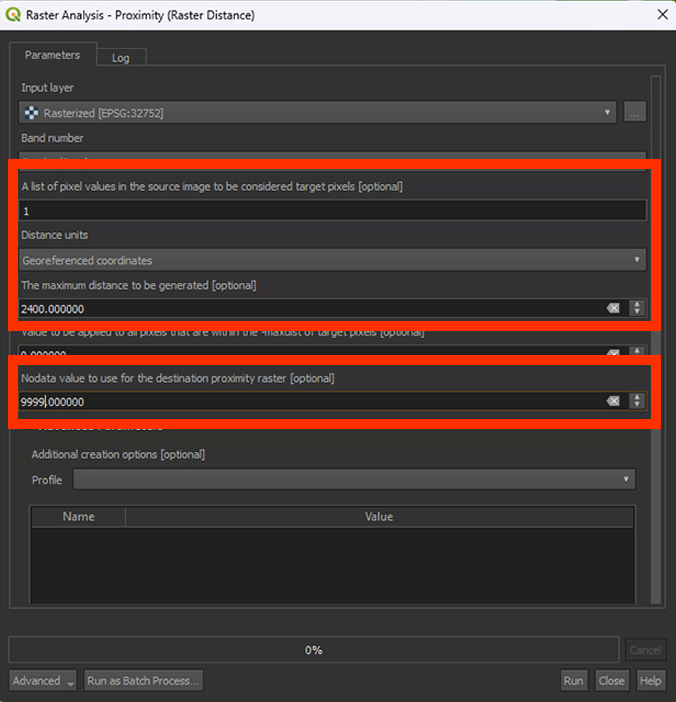Click the QGIS logo in title bar
Screen dimensions: 676x702
click(13, 15)
